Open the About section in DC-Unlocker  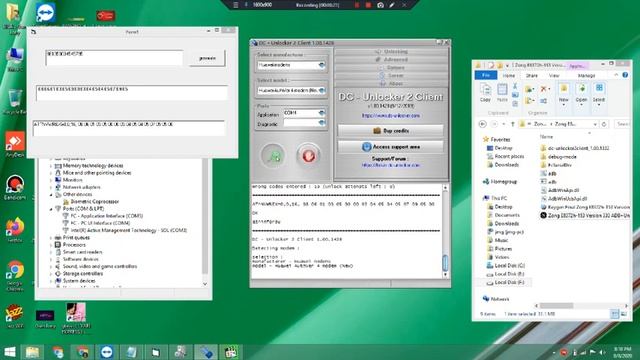coord(391,84)
